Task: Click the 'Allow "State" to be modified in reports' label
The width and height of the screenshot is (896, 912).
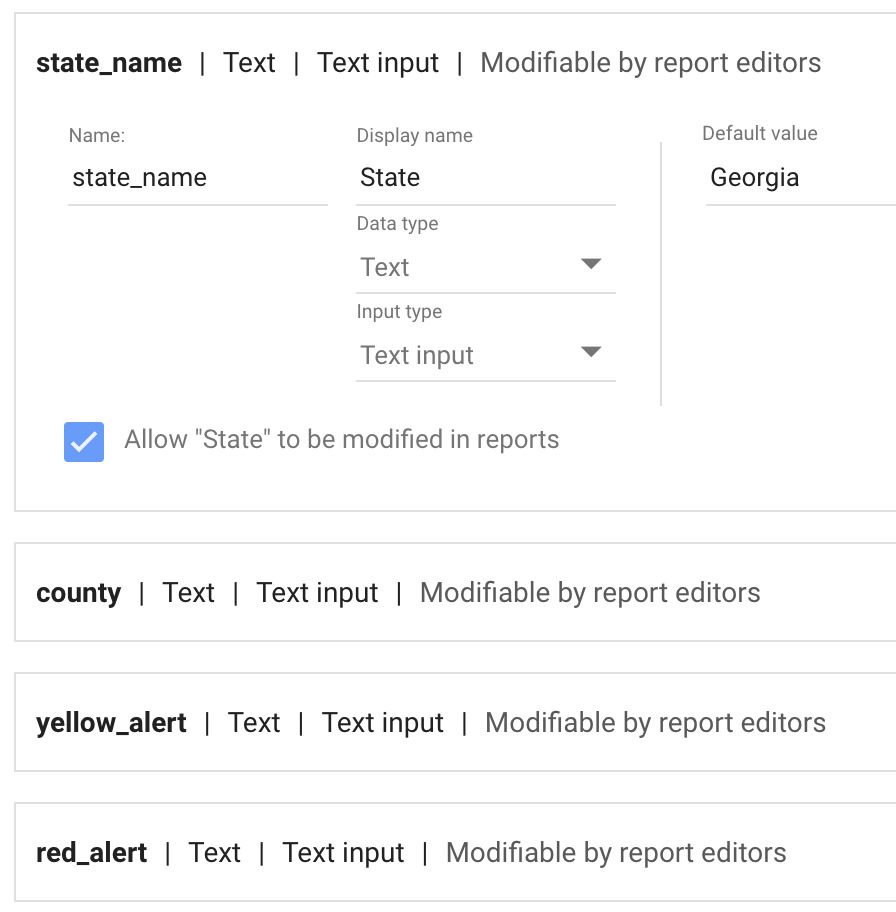Action: tap(341, 440)
